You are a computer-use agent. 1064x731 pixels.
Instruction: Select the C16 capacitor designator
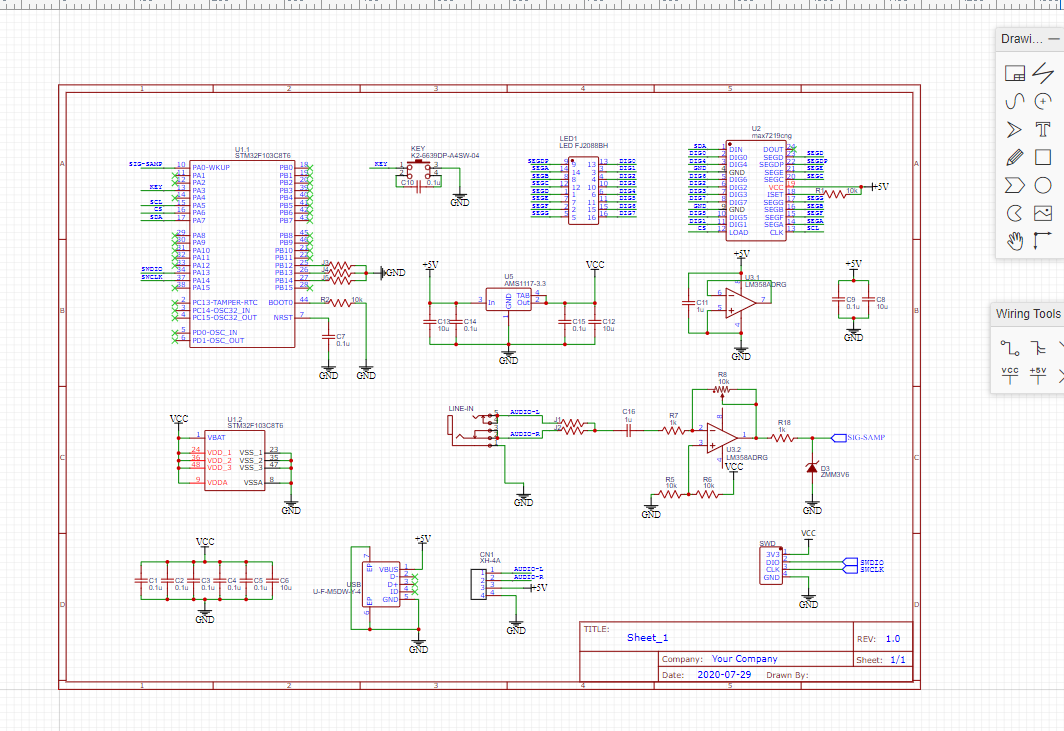click(629, 412)
